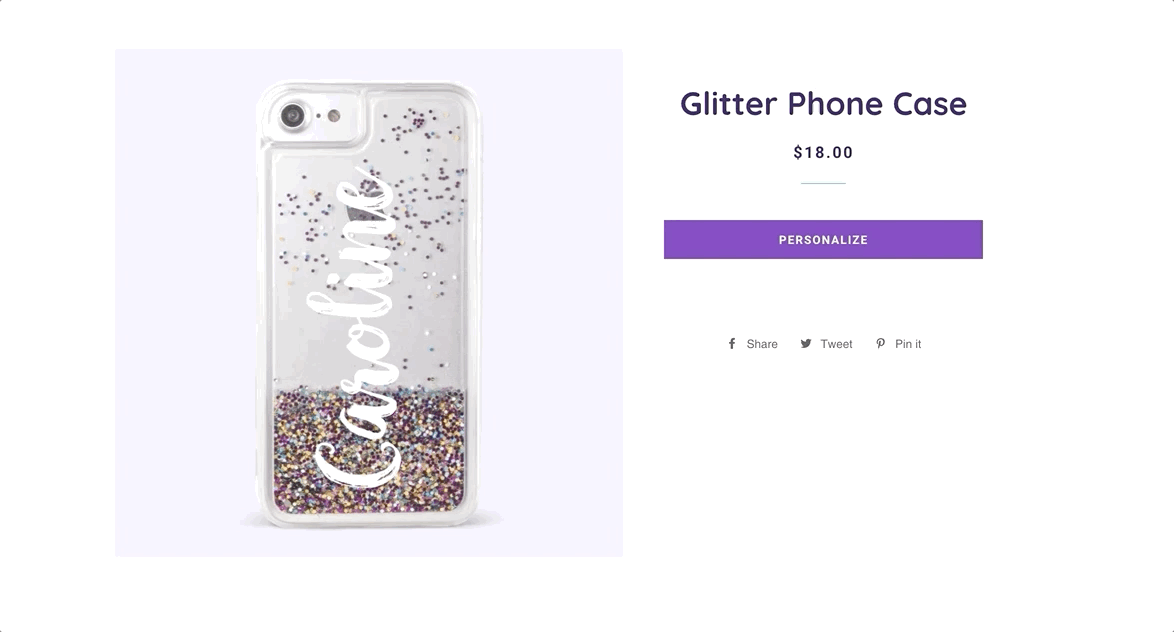Click the Facebook share icon

(x=732, y=344)
